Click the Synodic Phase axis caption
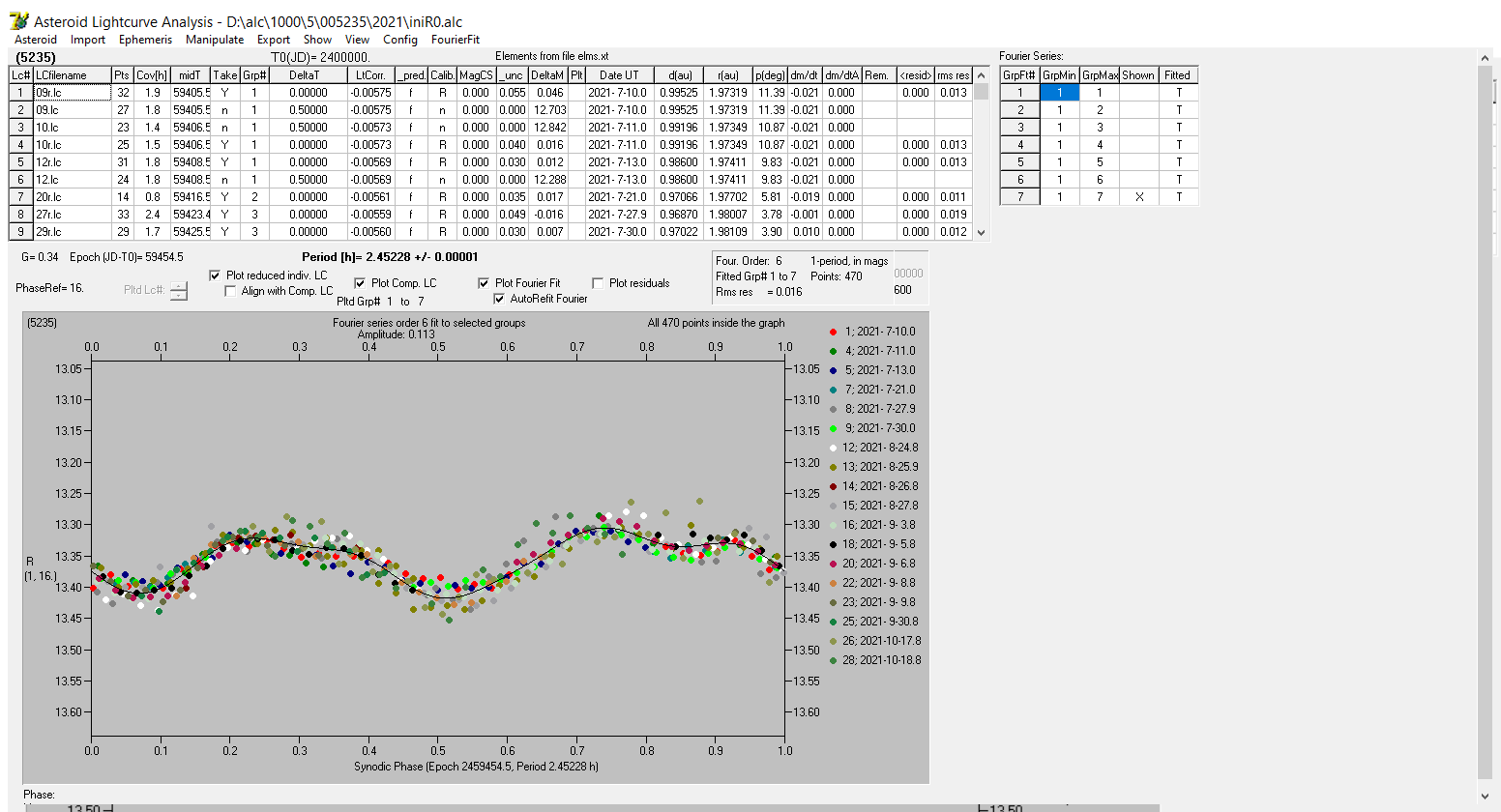 point(476,767)
